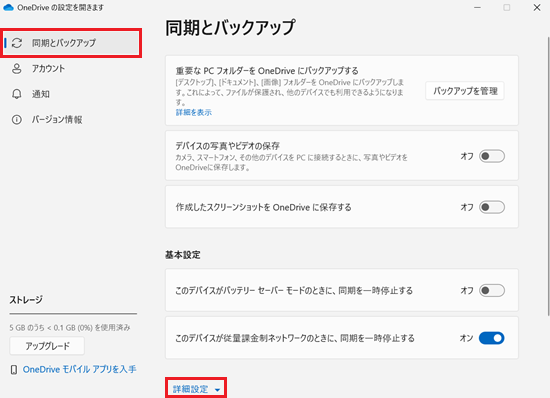Click the bell icon beside 通知
This screenshot has width=550, height=398.
click(16, 94)
